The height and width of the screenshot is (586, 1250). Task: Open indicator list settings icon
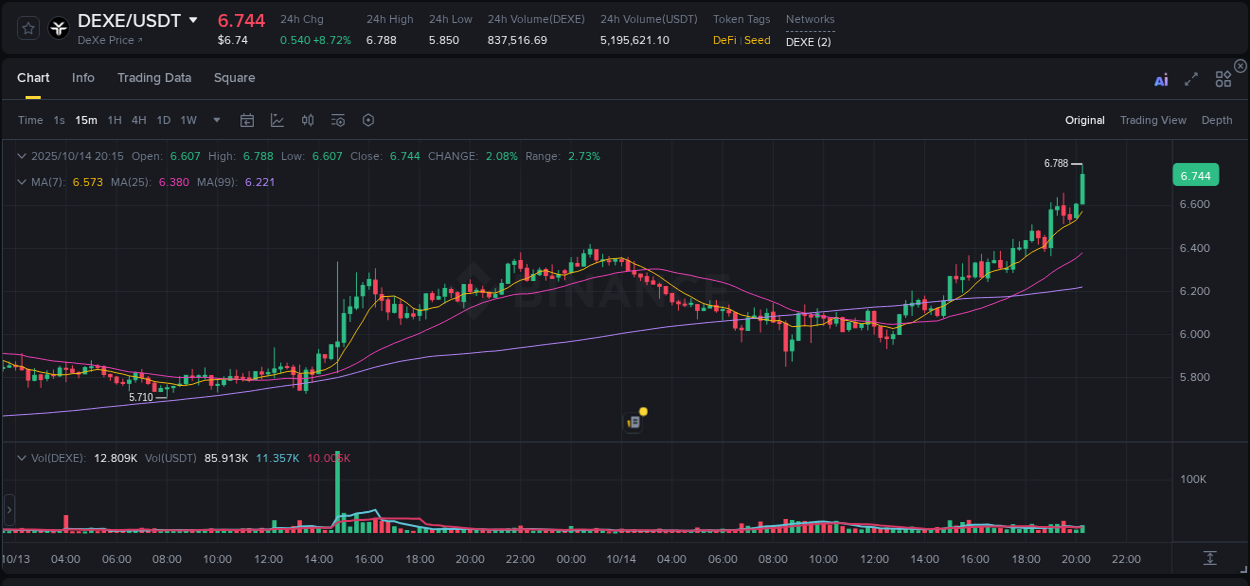(x=337, y=120)
